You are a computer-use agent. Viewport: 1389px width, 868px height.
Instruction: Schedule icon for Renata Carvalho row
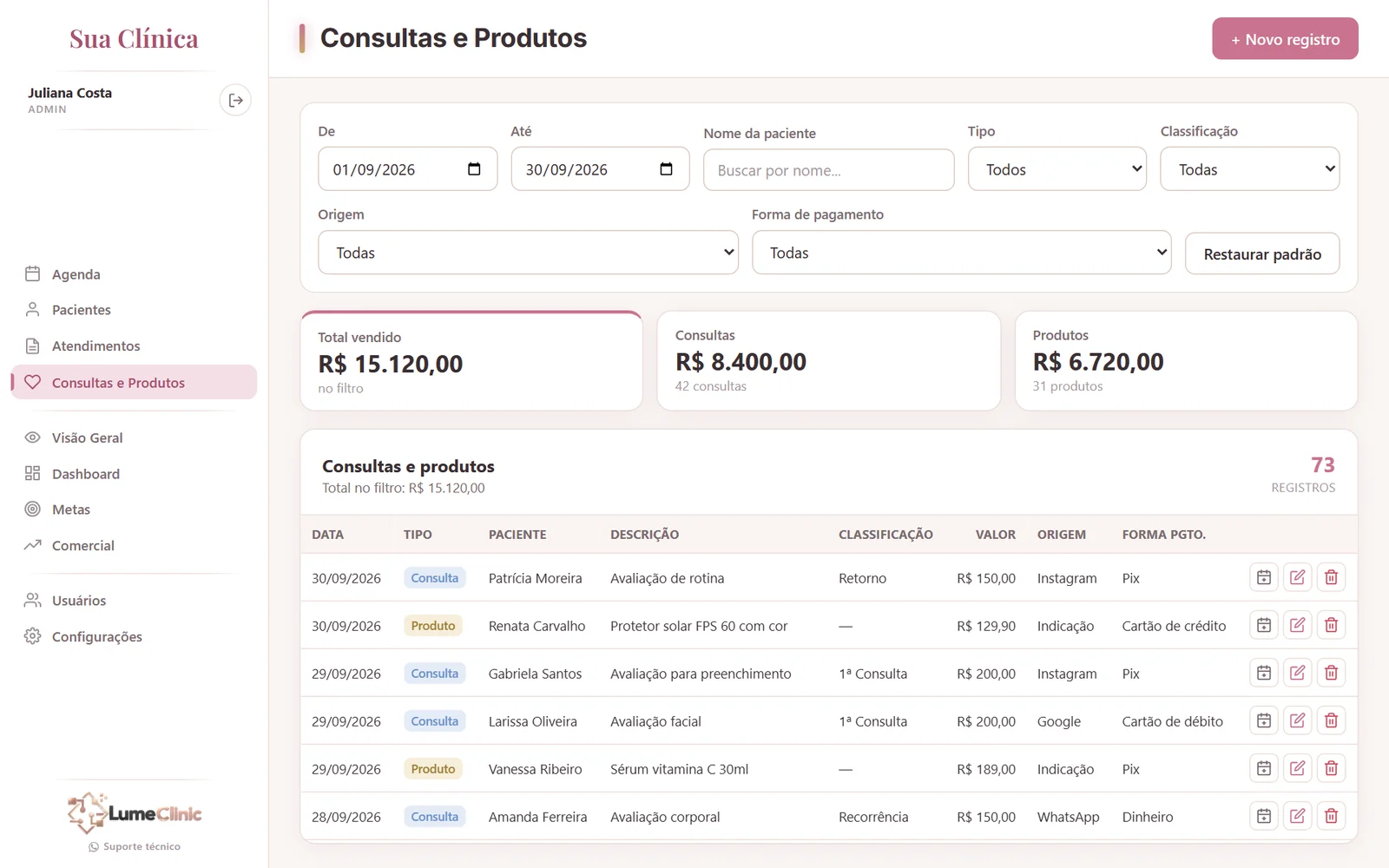click(1264, 625)
